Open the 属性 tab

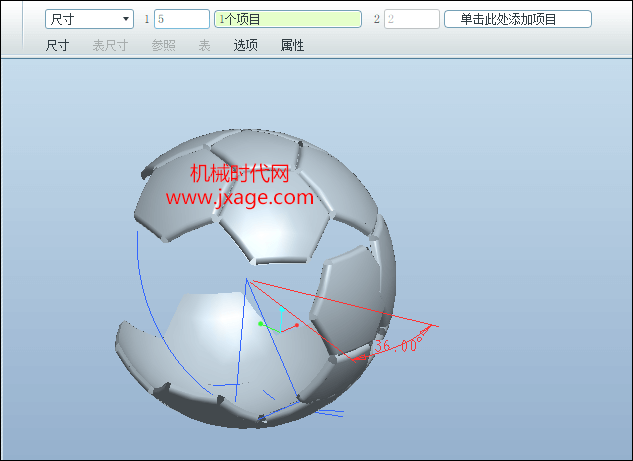(292, 45)
